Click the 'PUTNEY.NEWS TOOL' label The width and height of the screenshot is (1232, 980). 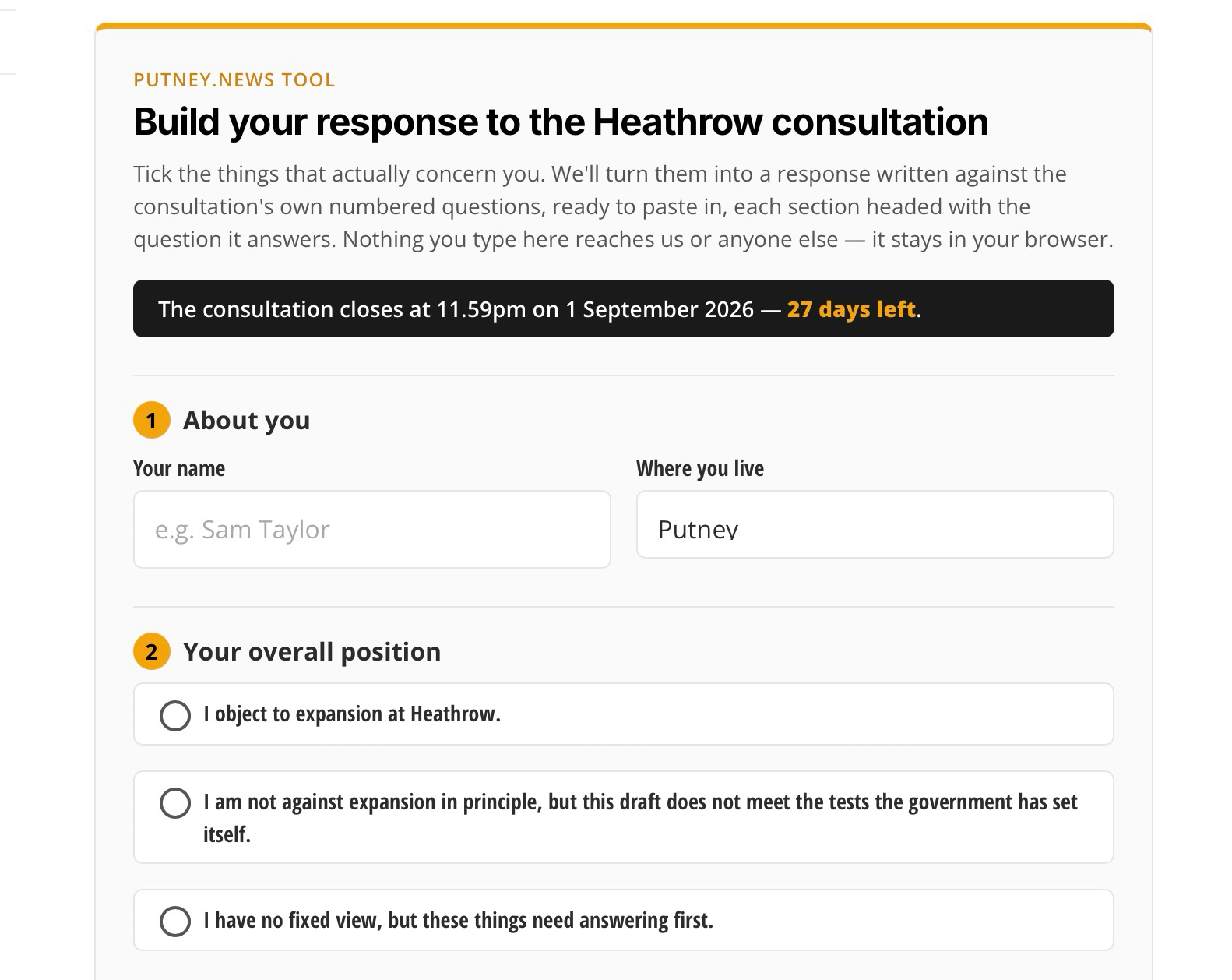tap(234, 80)
